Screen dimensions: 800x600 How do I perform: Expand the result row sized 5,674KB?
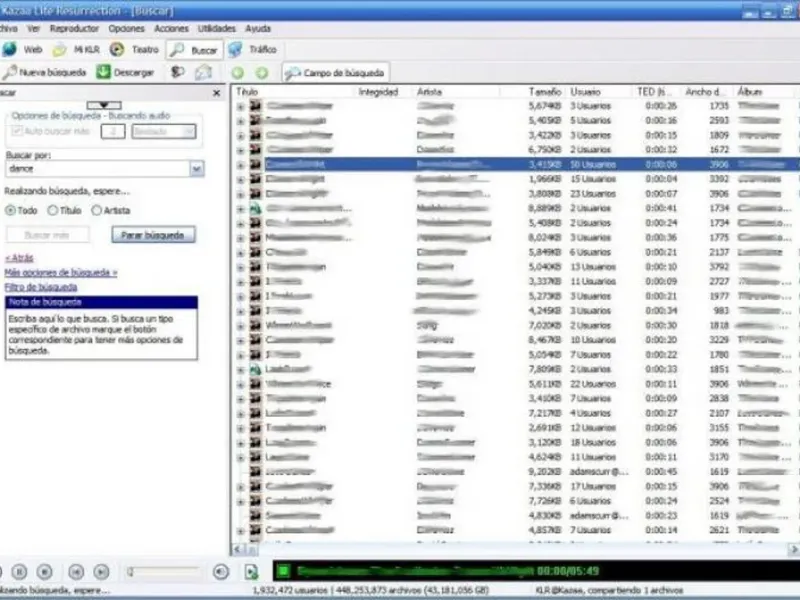point(240,107)
